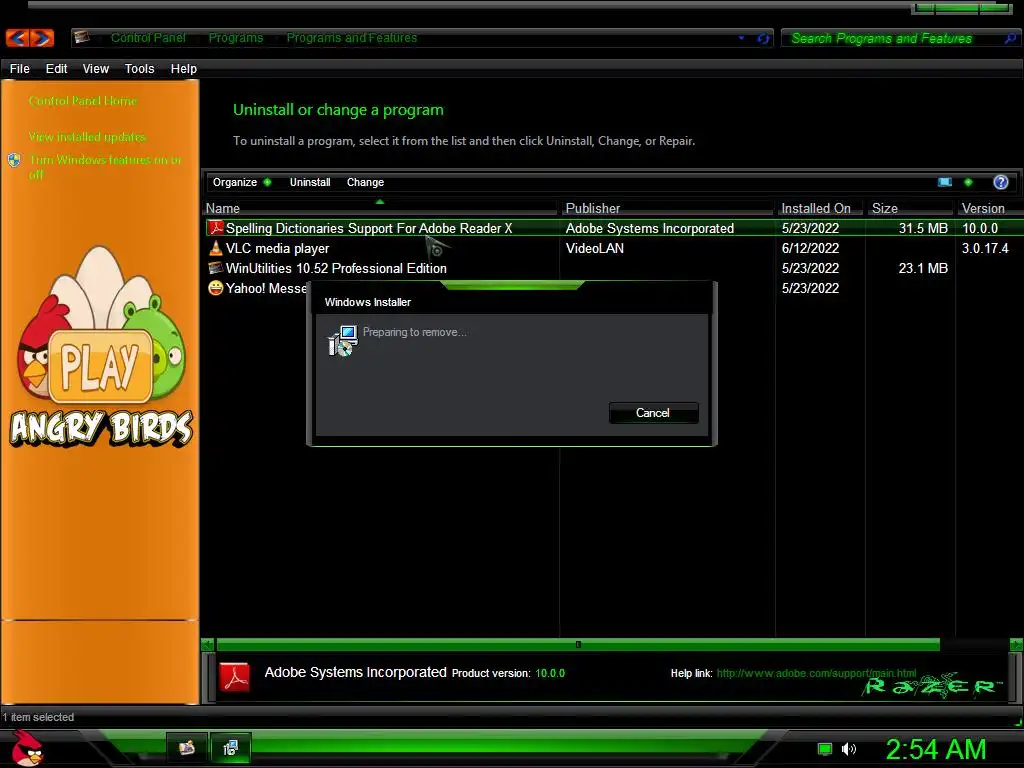Sort by the Version column header
This screenshot has width=1024, height=768.
click(989, 208)
